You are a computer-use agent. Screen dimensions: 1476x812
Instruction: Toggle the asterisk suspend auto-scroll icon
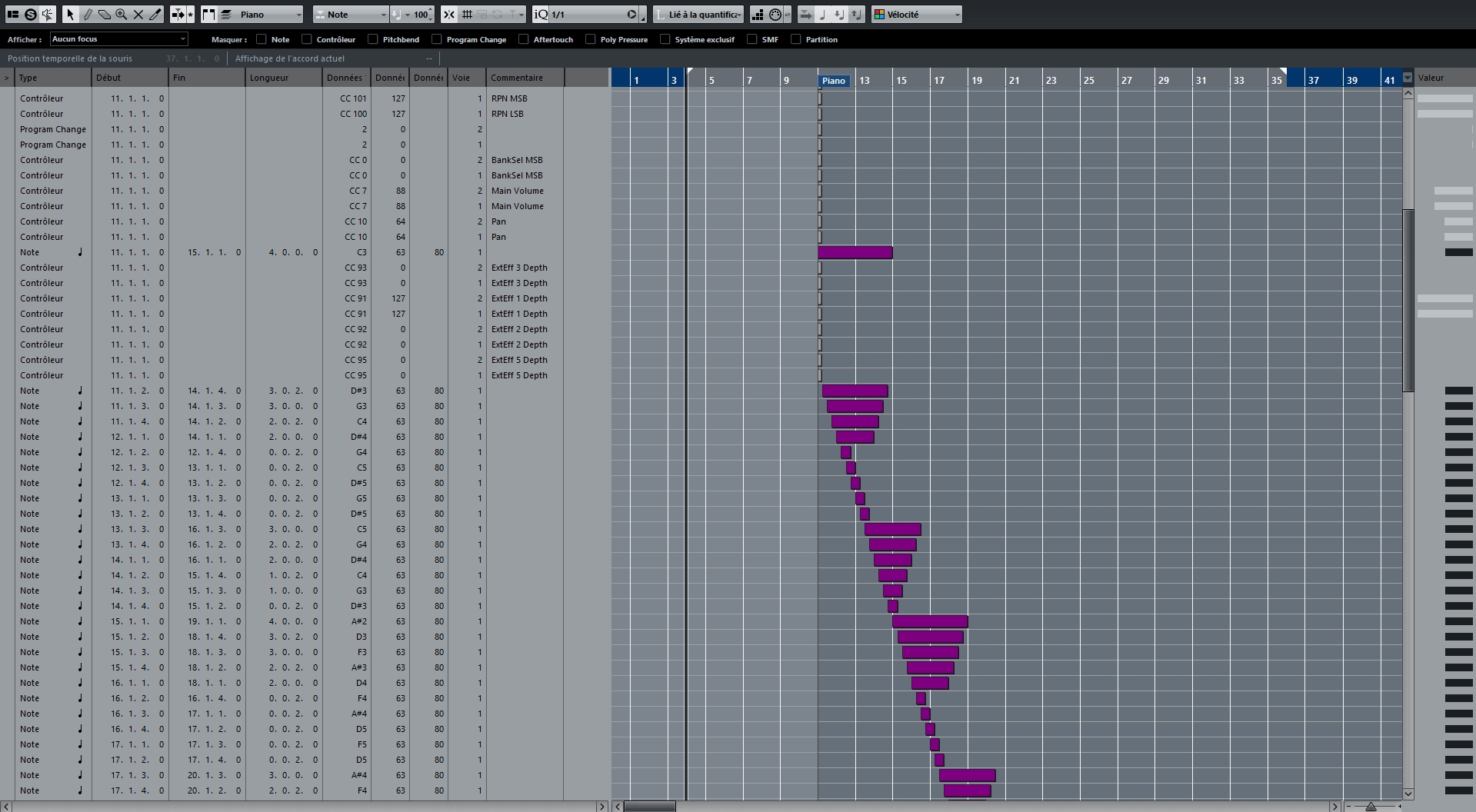pos(190,14)
